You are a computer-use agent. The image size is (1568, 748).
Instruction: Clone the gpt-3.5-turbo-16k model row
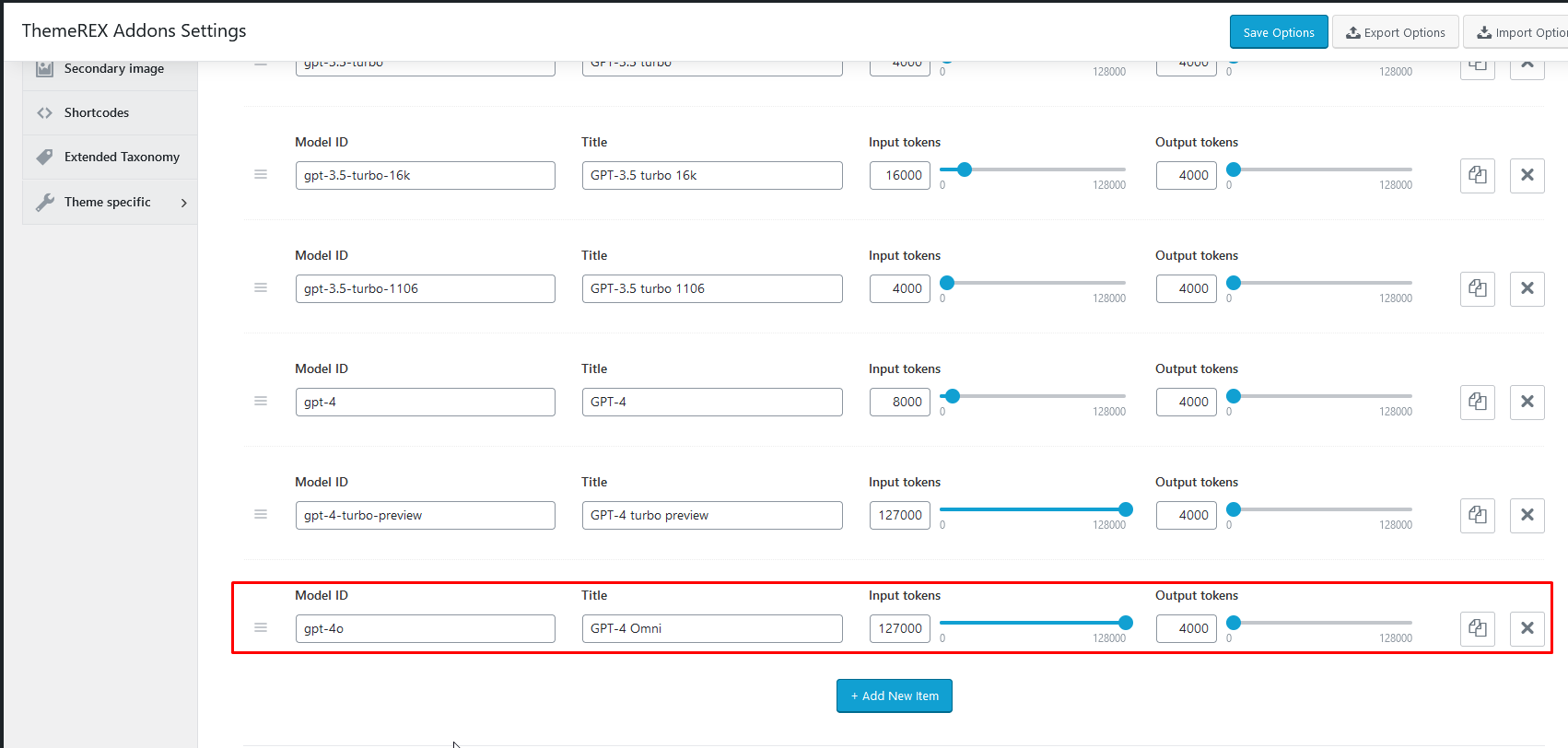tap(1478, 175)
